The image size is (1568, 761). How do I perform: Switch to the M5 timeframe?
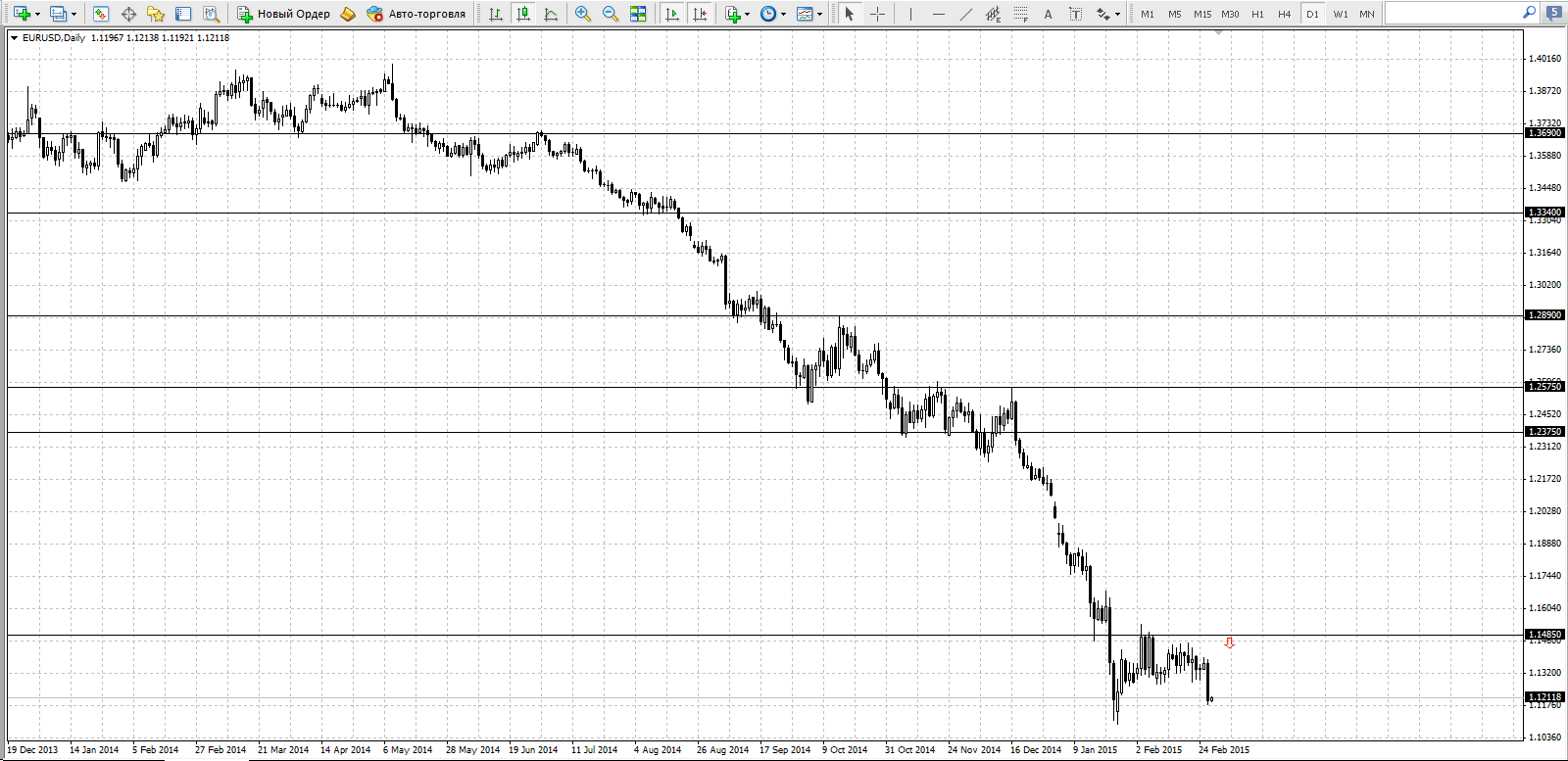pos(1175,14)
